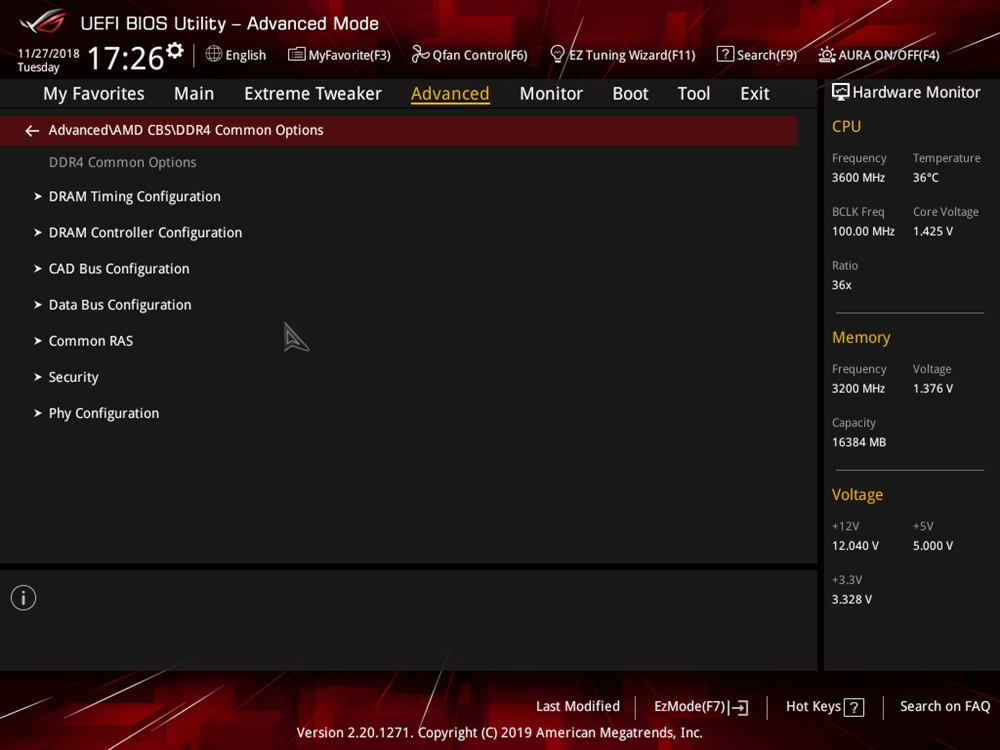Image resolution: width=1000 pixels, height=750 pixels.
Task: Click the back arrow in the breadcrumb bar
Action: click(32, 131)
